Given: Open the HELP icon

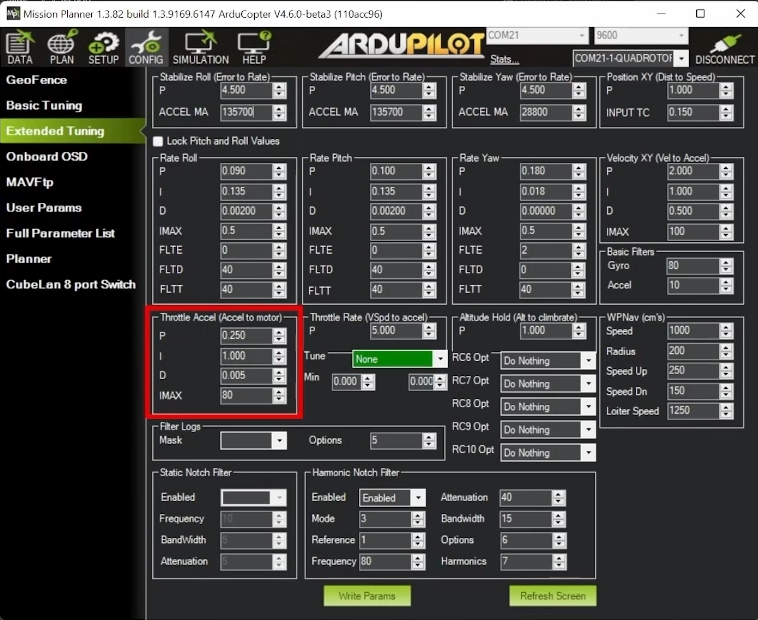Looking at the screenshot, I should pyautogui.click(x=254, y=47).
